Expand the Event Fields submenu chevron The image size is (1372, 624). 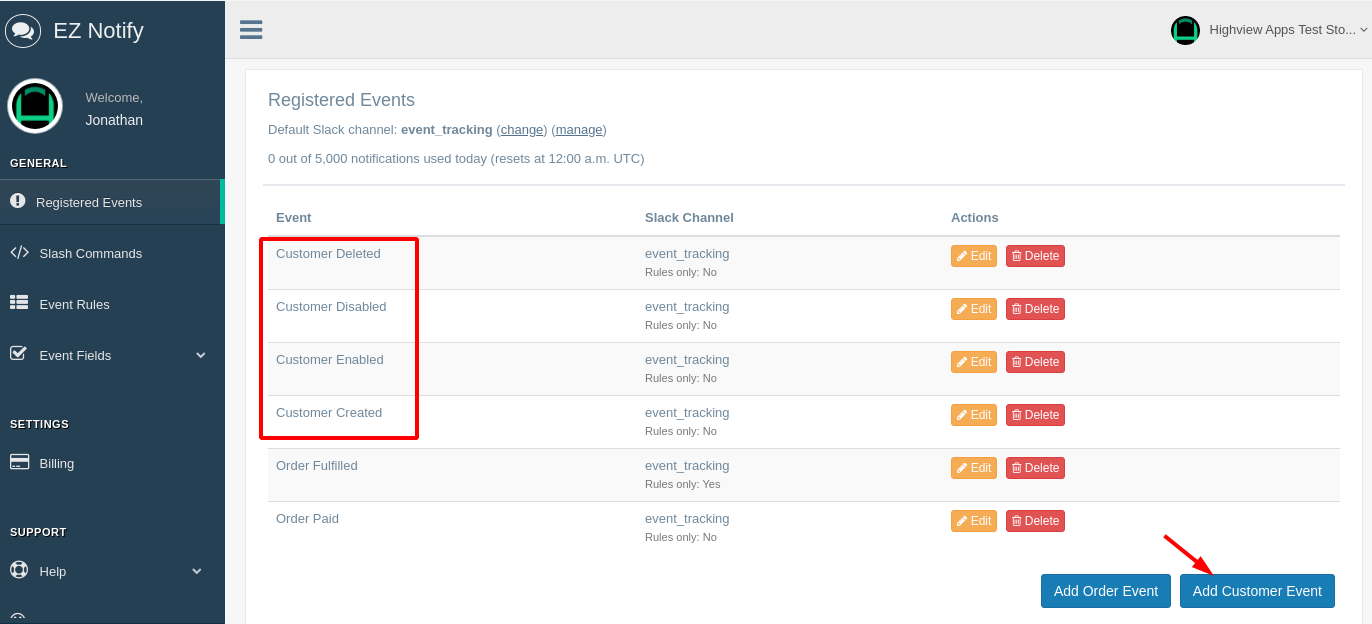click(x=200, y=355)
